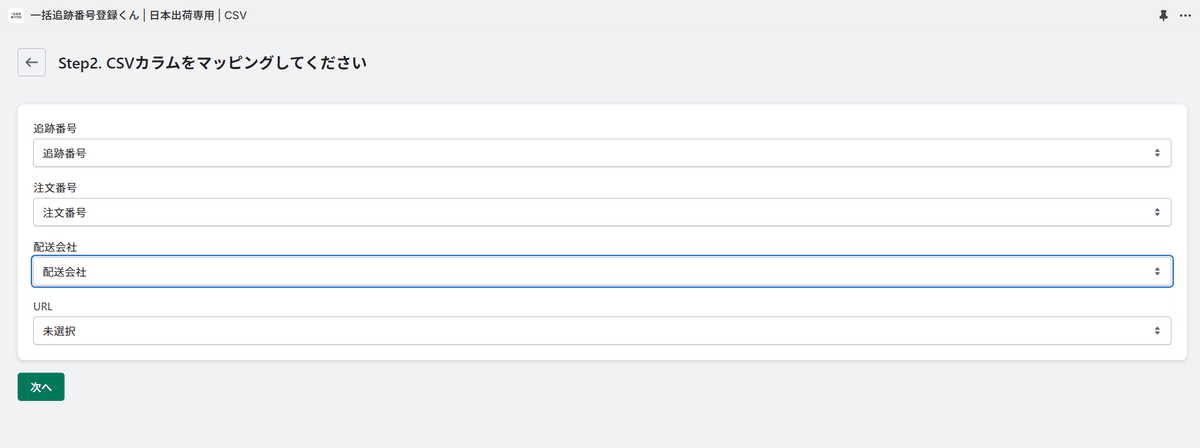
Task: Click the CSV breadcrumb text in title bar
Action: (x=236, y=16)
